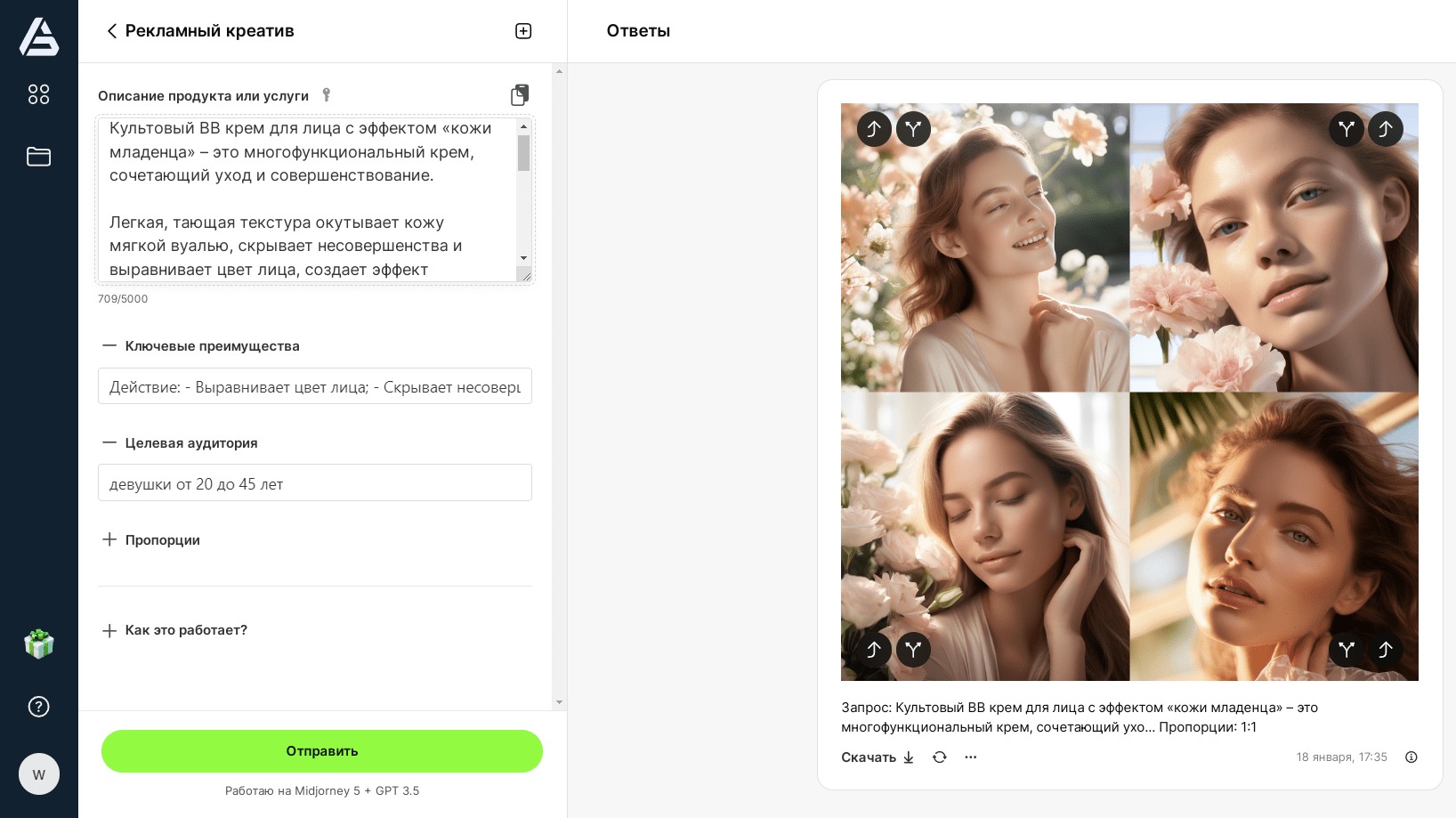
Task: Upscale the bottom-left image
Action: click(x=874, y=650)
